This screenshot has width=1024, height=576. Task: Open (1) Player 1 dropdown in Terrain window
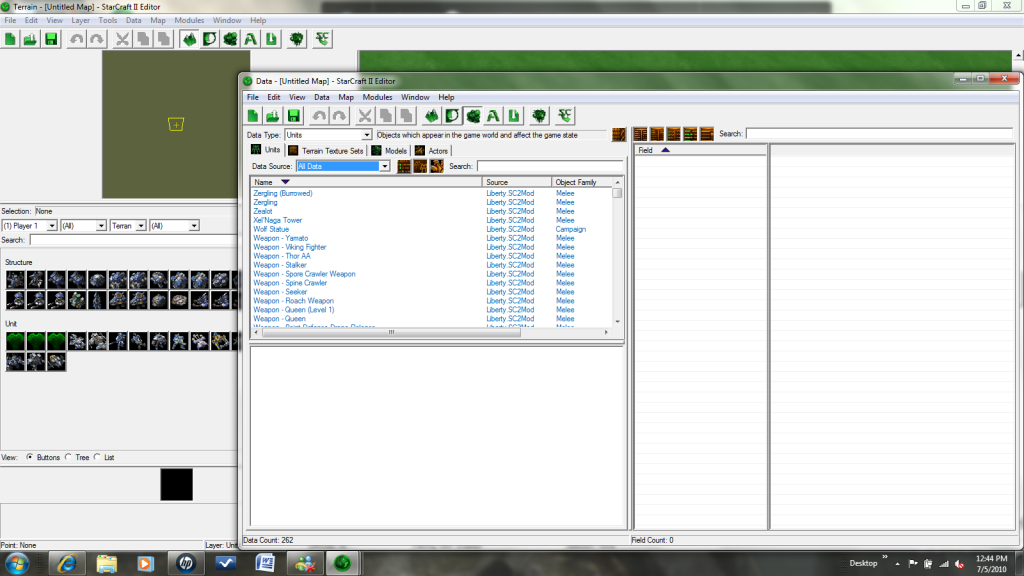point(29,226)
